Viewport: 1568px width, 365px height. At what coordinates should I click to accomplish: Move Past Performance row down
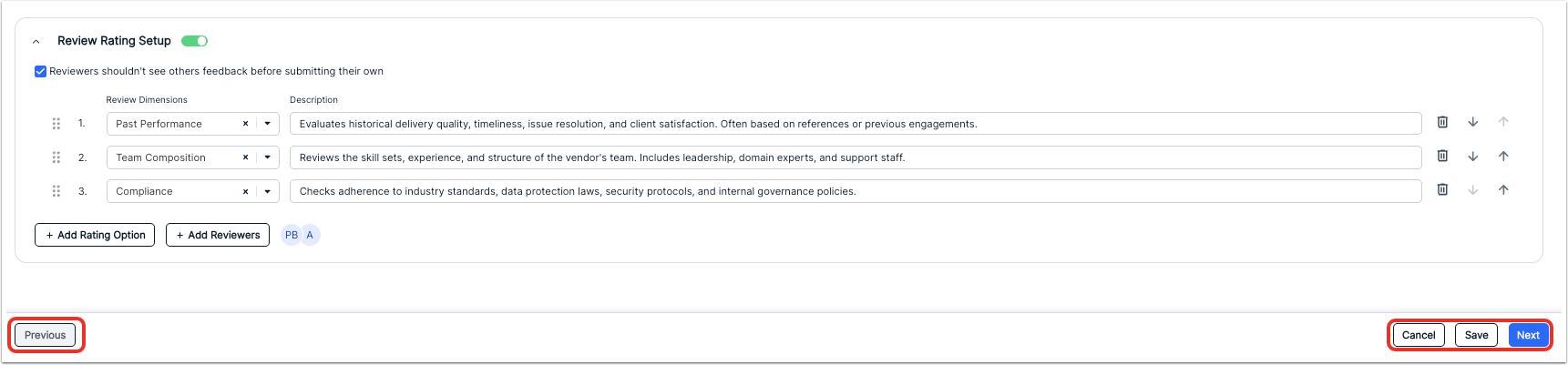1473,122
